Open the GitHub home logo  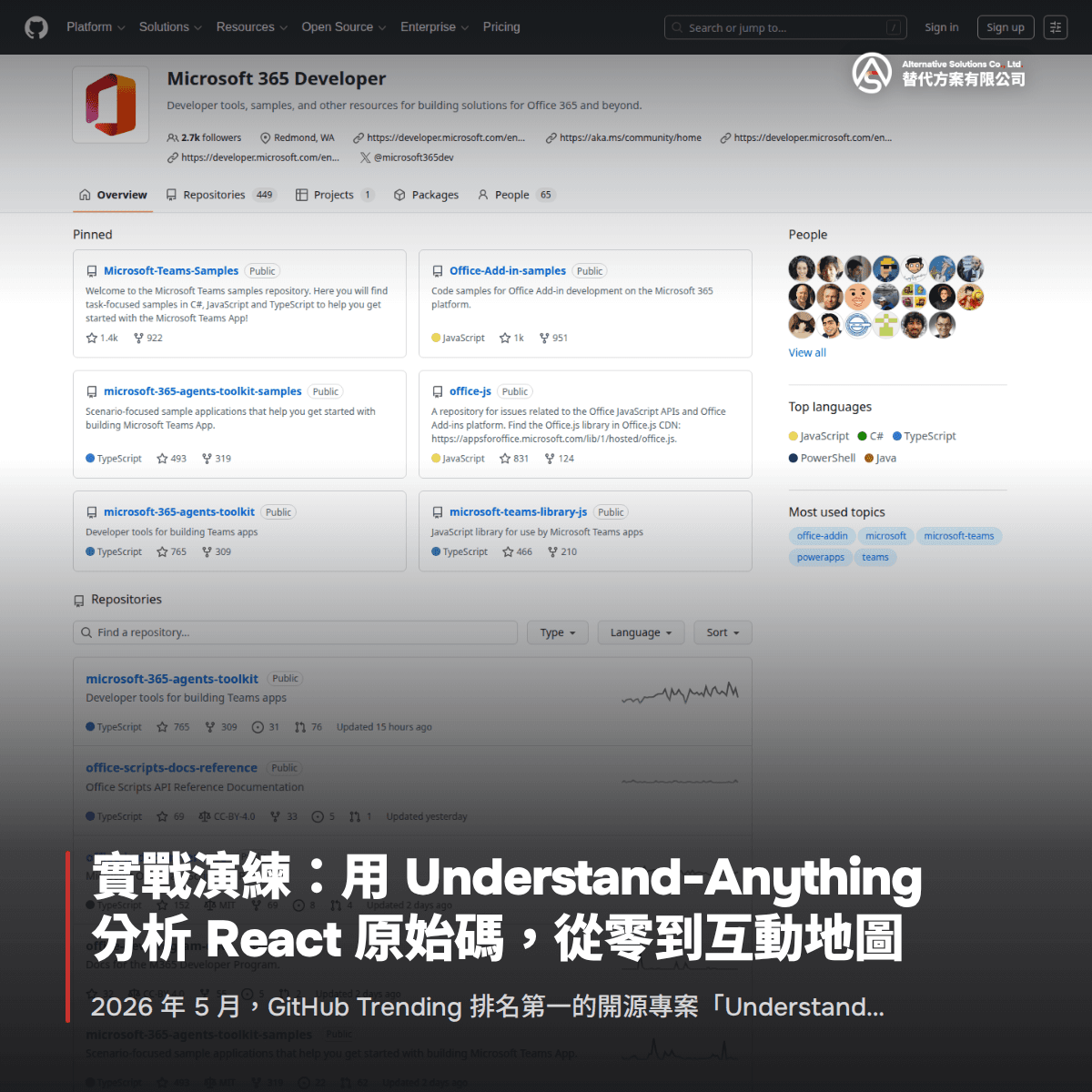coord(36,27)
